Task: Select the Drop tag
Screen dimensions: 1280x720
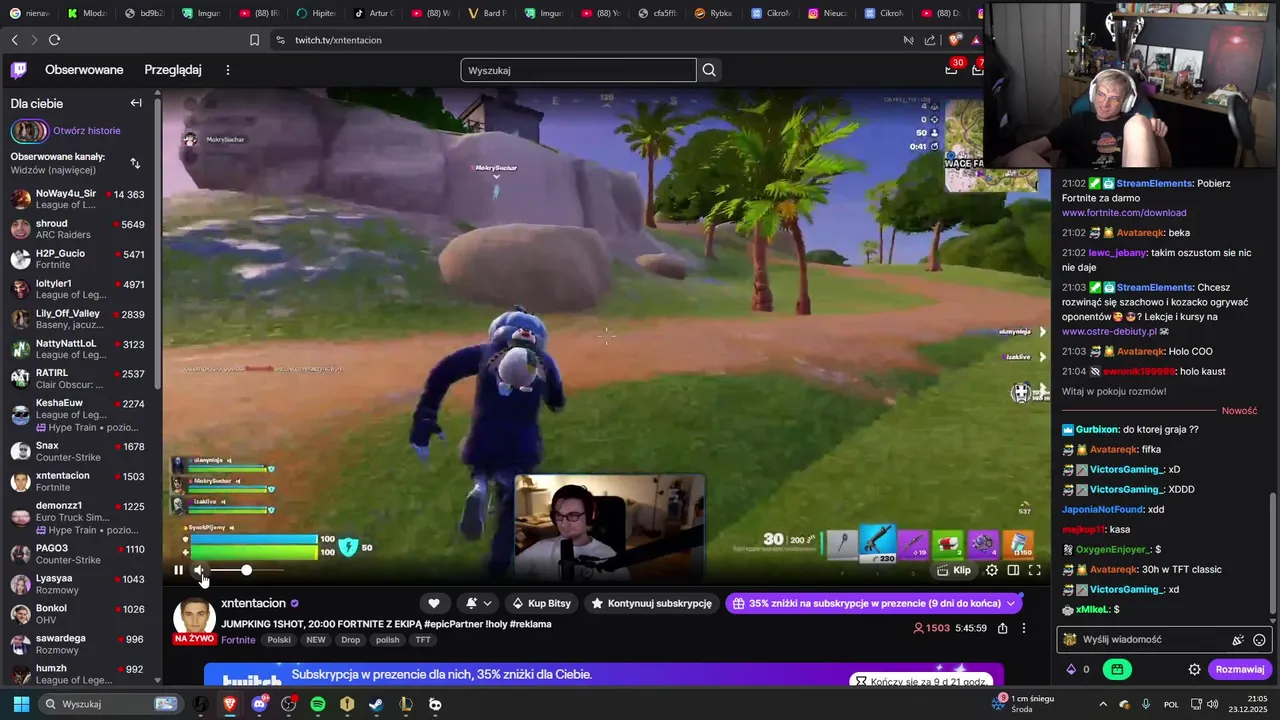Action: (x=350, y=640)
